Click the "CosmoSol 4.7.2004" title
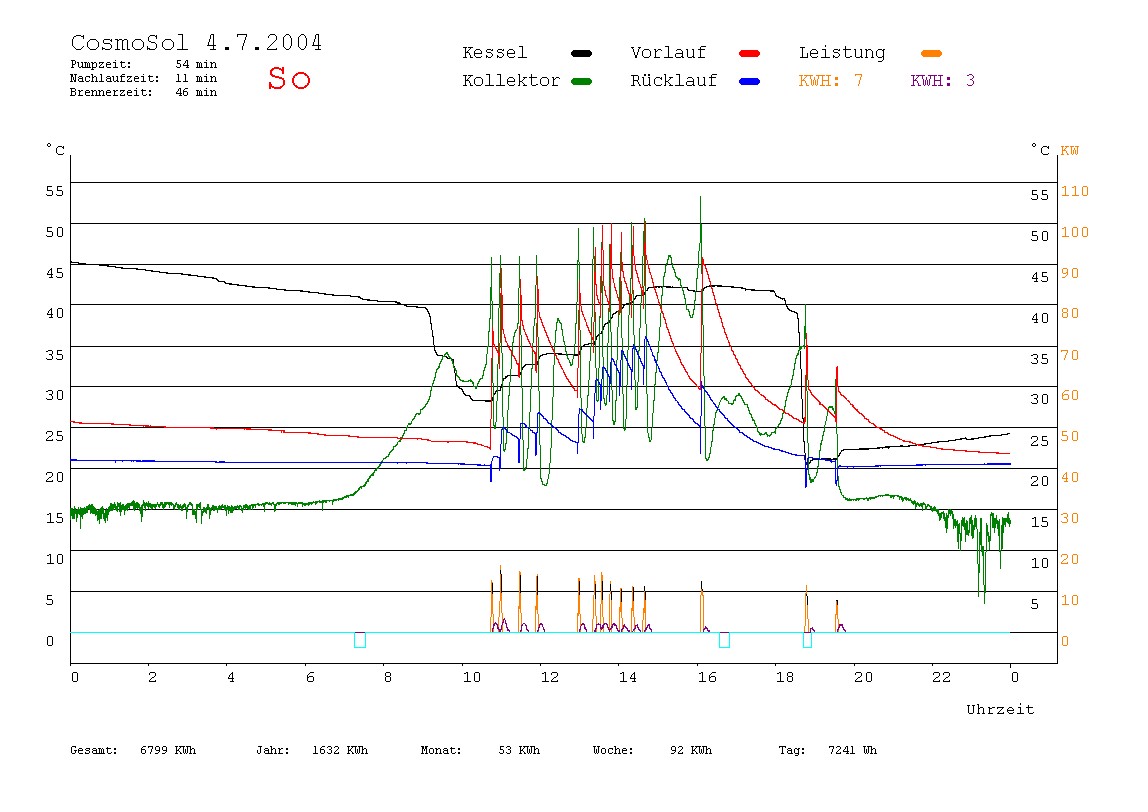 [196, 42]
